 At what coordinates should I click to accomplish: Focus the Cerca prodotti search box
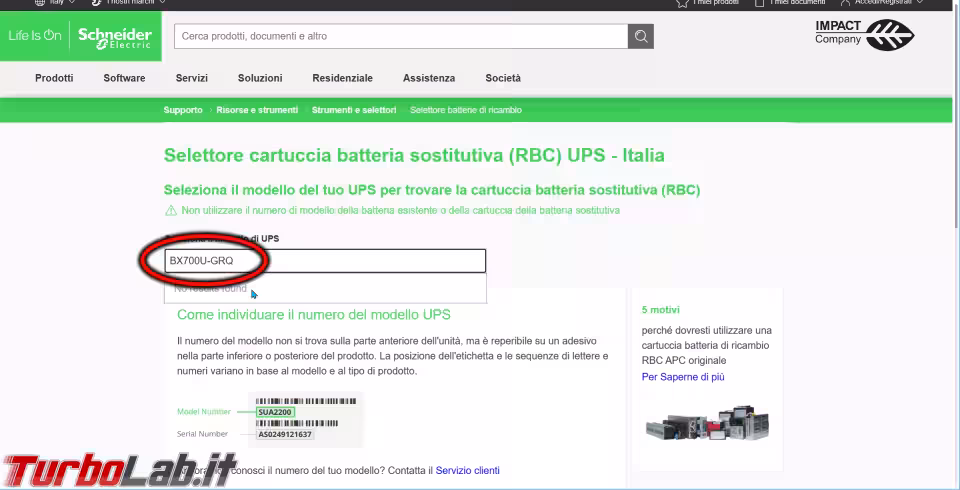400,37
